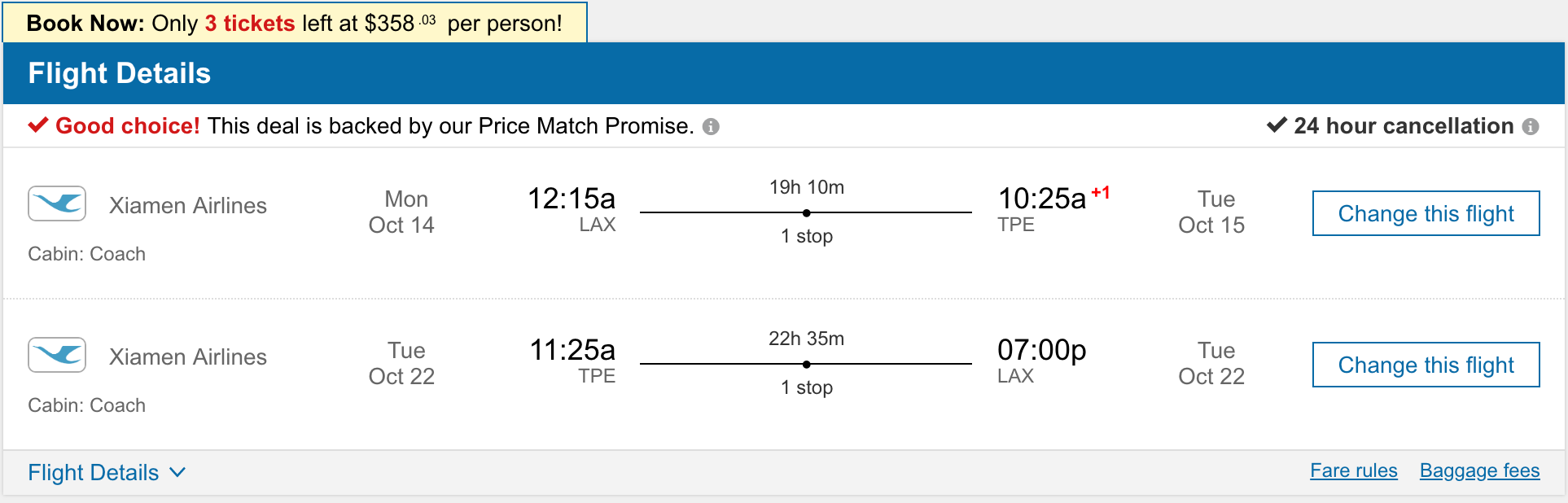The height and width of the screenshot is (503, 1568).
Task: Expand the Flight Details chevron at bottom
Action: (x=177, y=473)
